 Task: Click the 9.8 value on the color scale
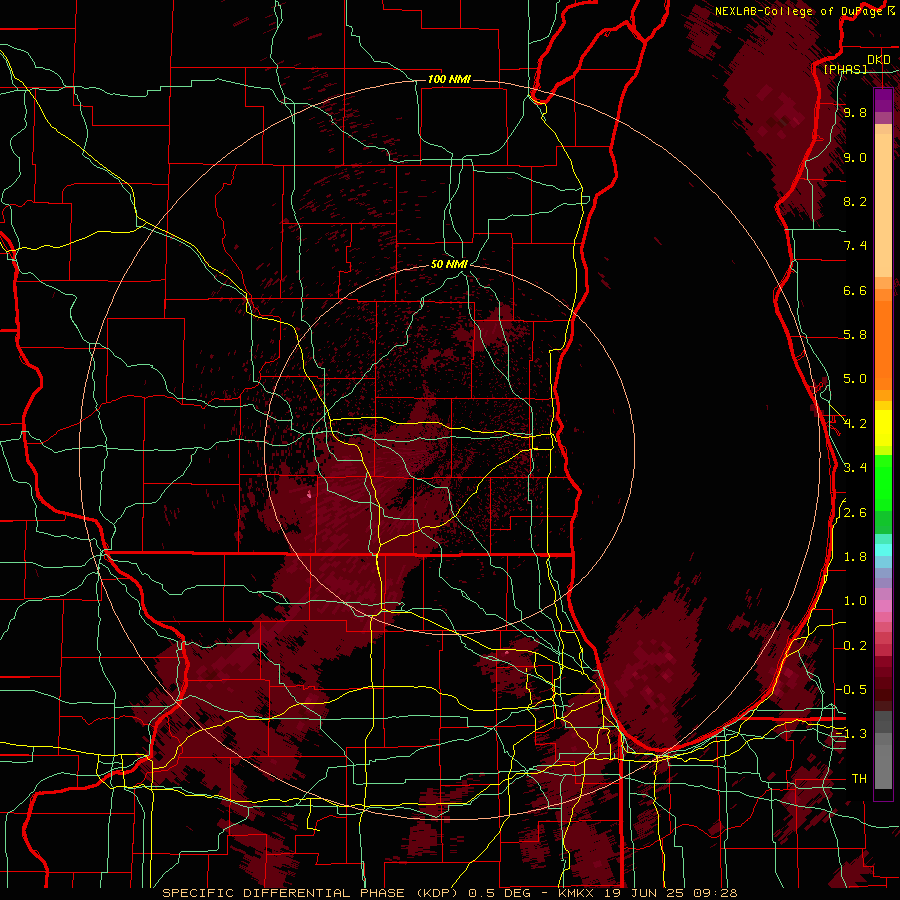(x=855, y=113)
